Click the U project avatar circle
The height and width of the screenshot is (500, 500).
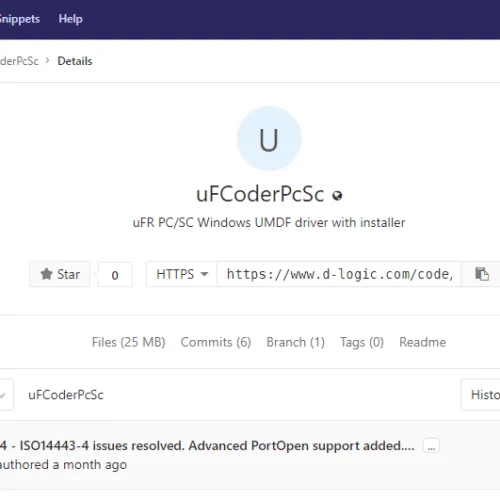(x=269, y=139)
